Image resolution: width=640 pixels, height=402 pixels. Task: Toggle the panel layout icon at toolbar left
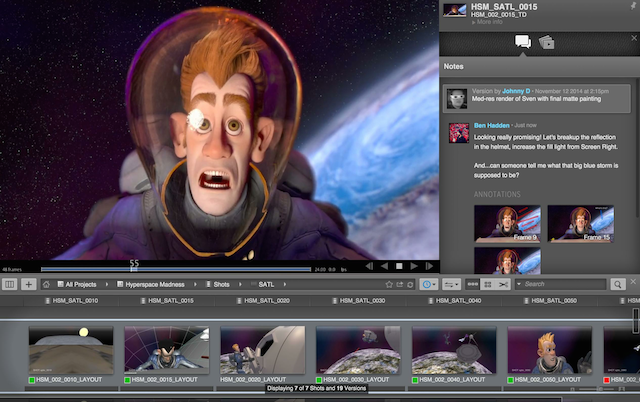click(x=10, y=285)
